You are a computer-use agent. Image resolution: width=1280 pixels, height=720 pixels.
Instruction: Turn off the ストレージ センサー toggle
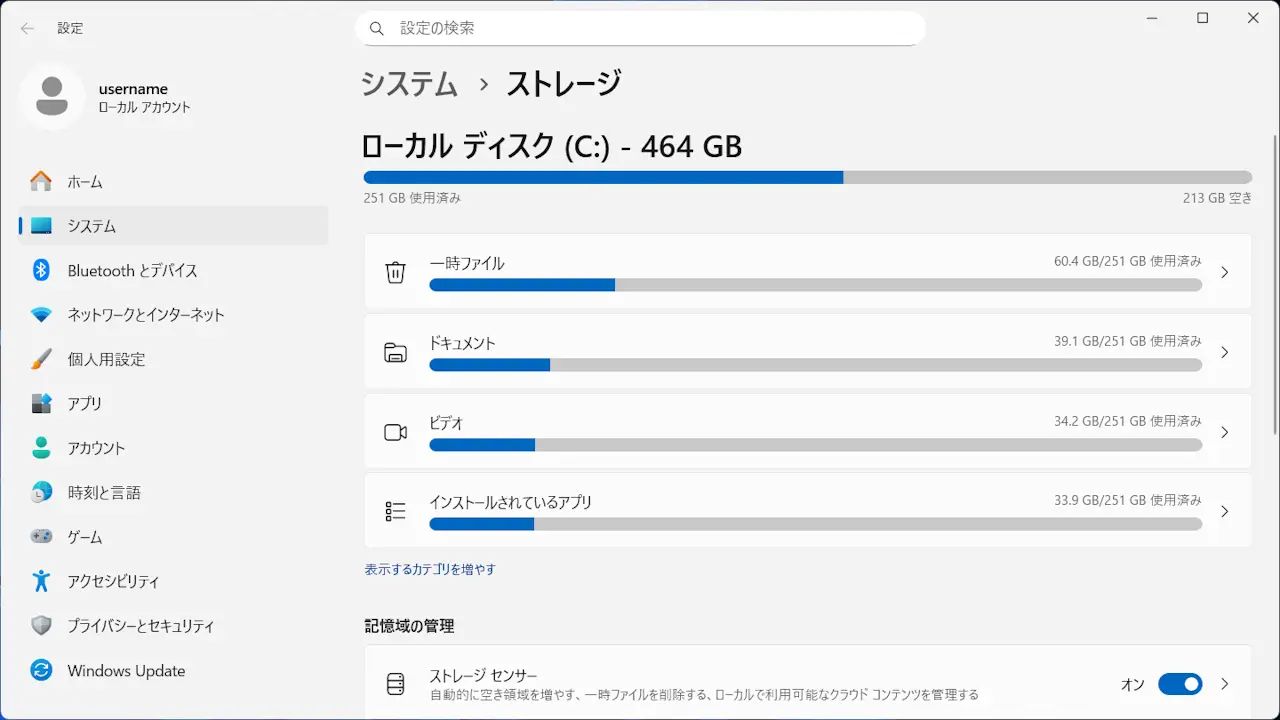point(1180,684)
